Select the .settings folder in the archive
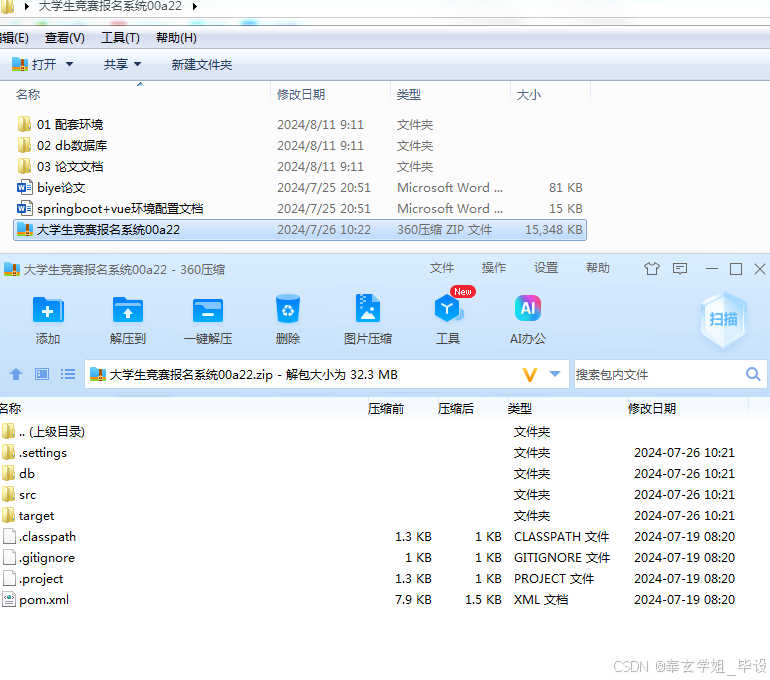This screenshot has height=680, width=770. (34, 453)
